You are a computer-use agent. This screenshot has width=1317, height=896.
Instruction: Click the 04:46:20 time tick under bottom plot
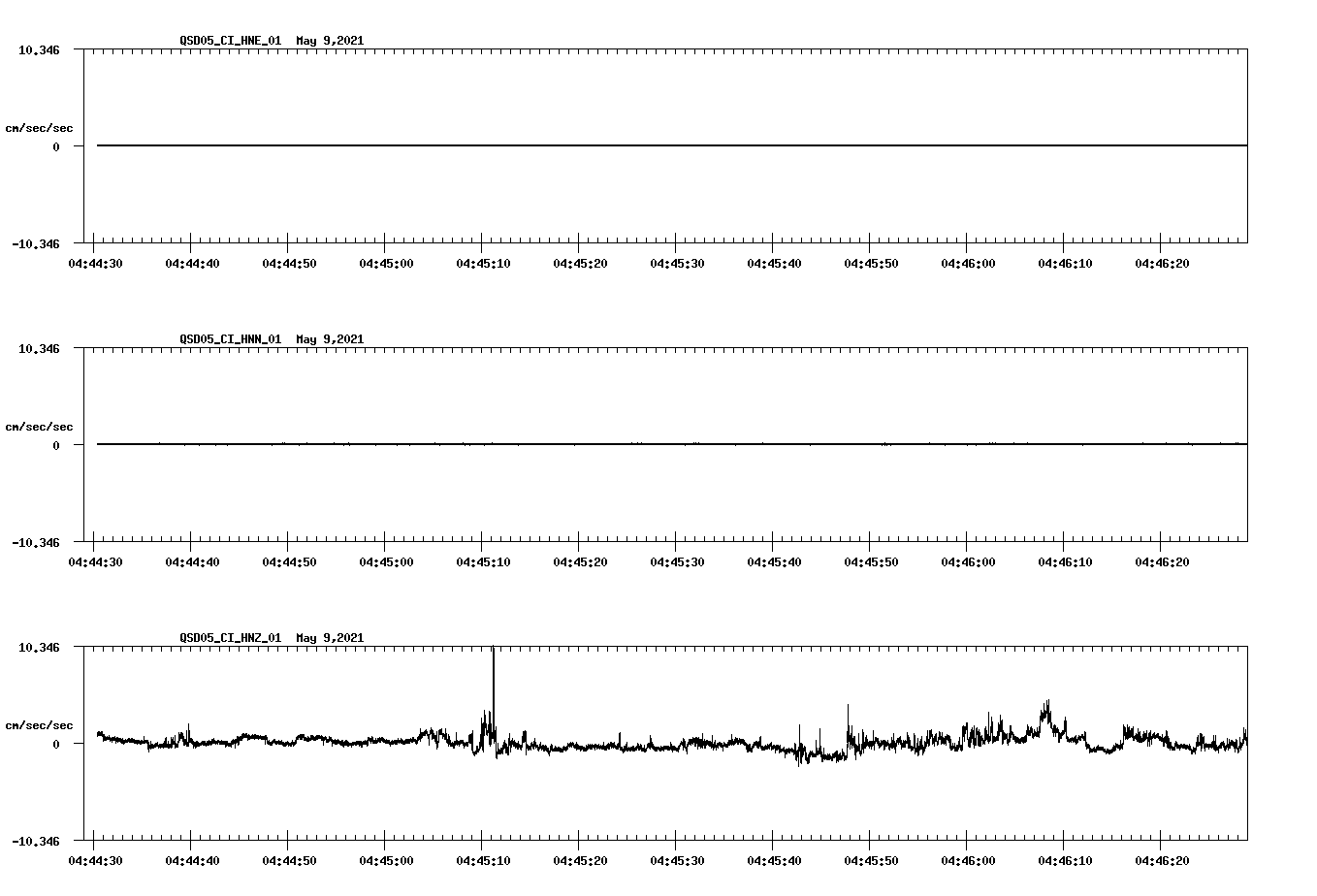tap(1163, 859)
